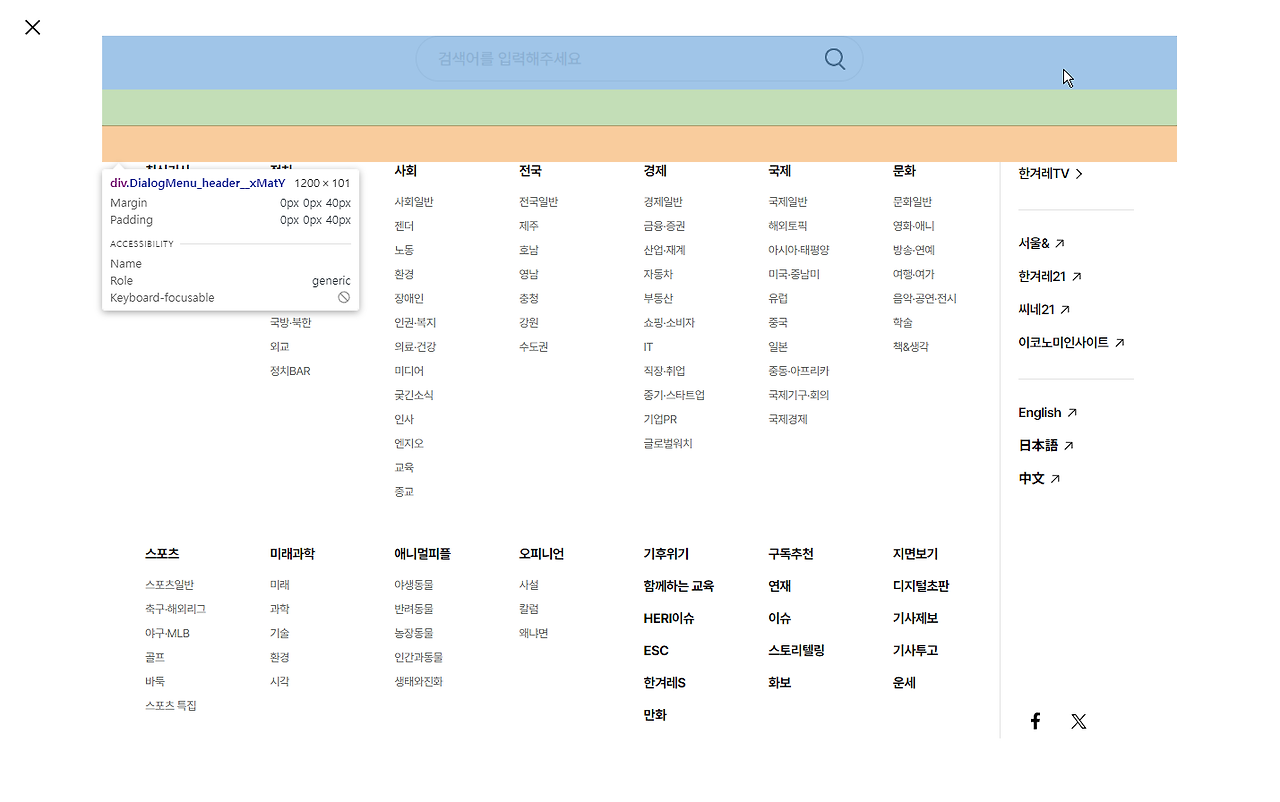Image resolution: width=1280 pixels, height=802 pixels.
Task: Open the 정치BAR link
Action: click(x=290, y=371)
